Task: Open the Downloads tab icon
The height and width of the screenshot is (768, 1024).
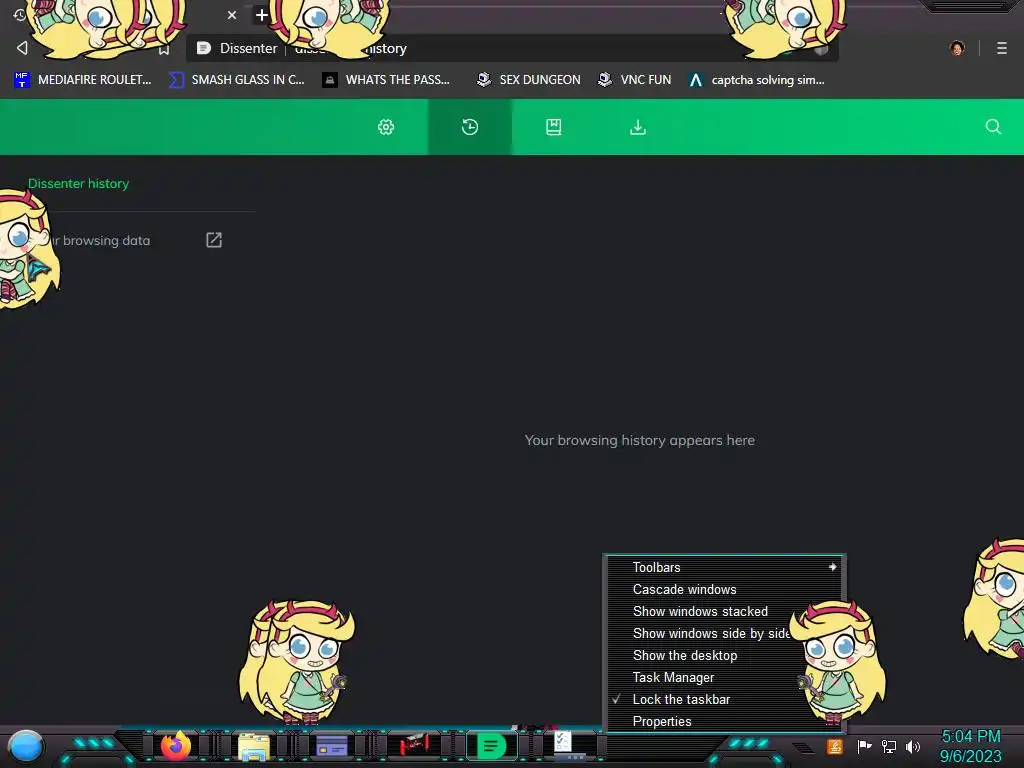Action: tap(637, 127)
